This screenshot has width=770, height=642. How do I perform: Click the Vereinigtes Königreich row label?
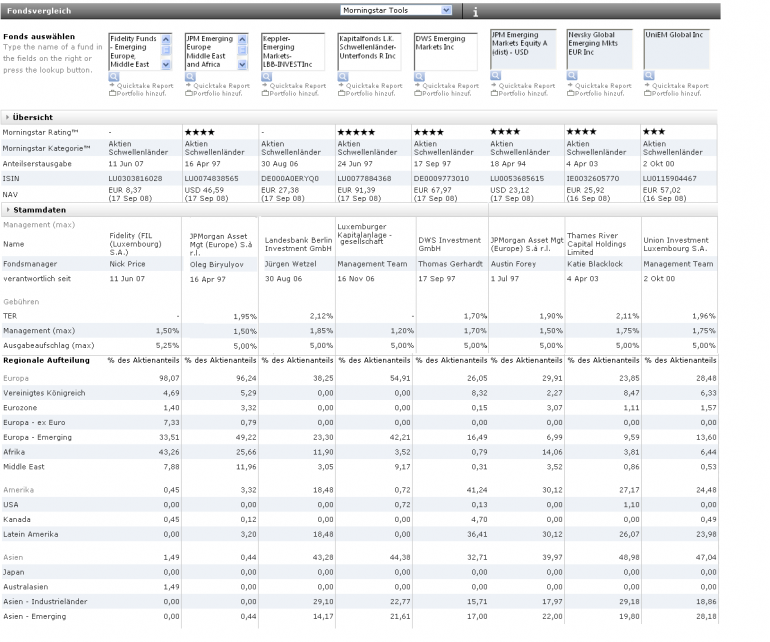tap(44, 393)
